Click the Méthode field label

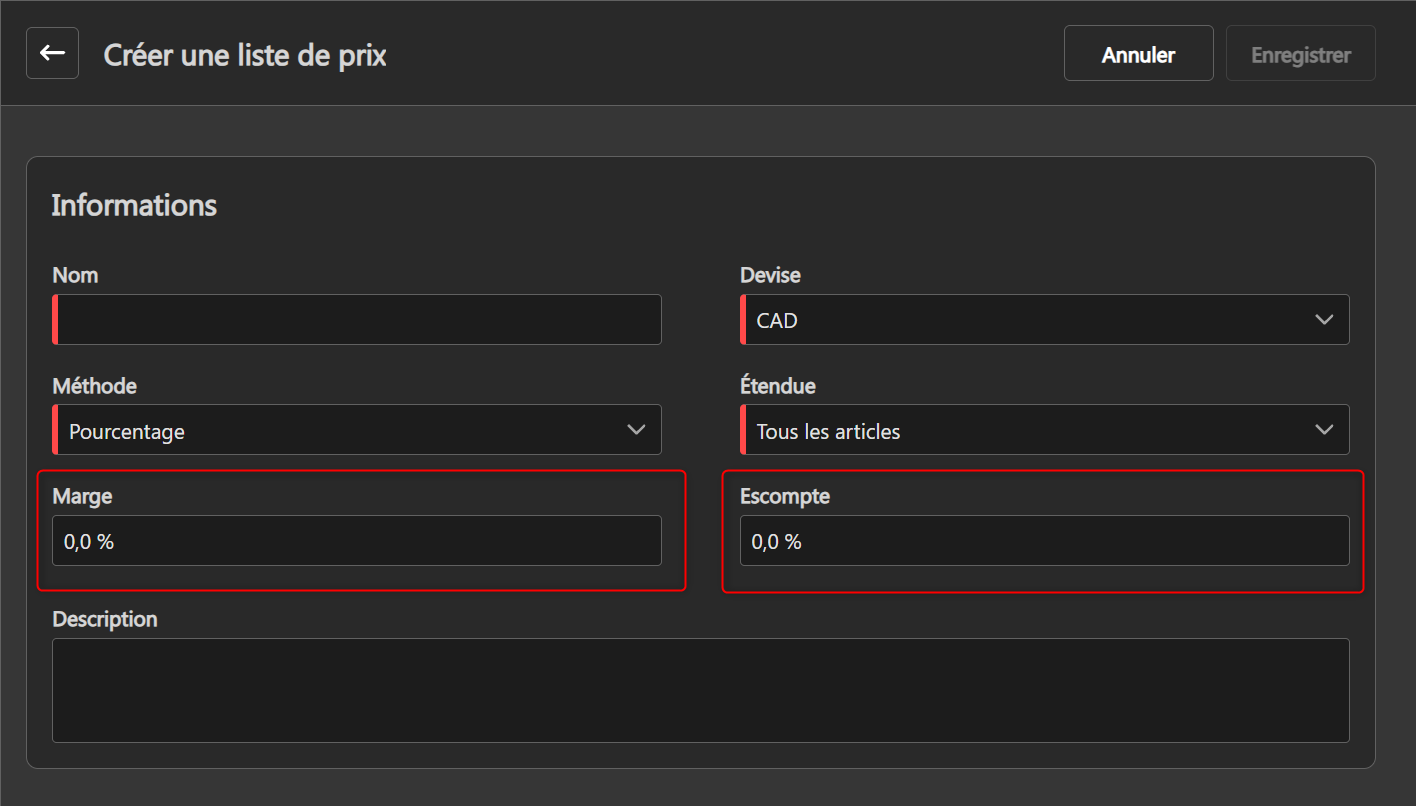click(94, 386)
